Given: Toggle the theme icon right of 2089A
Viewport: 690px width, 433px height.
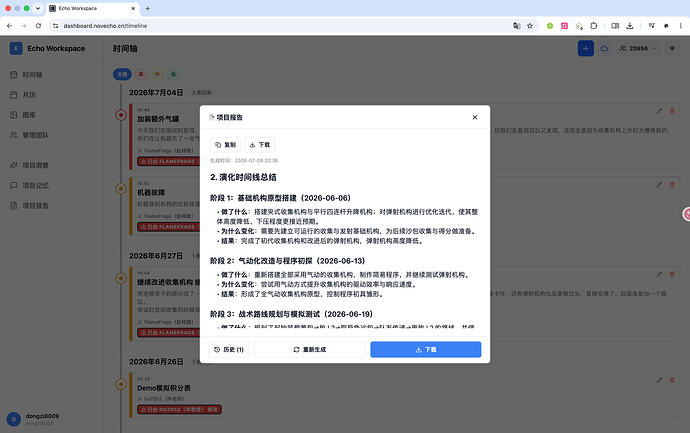Looking at the screenshot, I should click(x=672, y=48).
